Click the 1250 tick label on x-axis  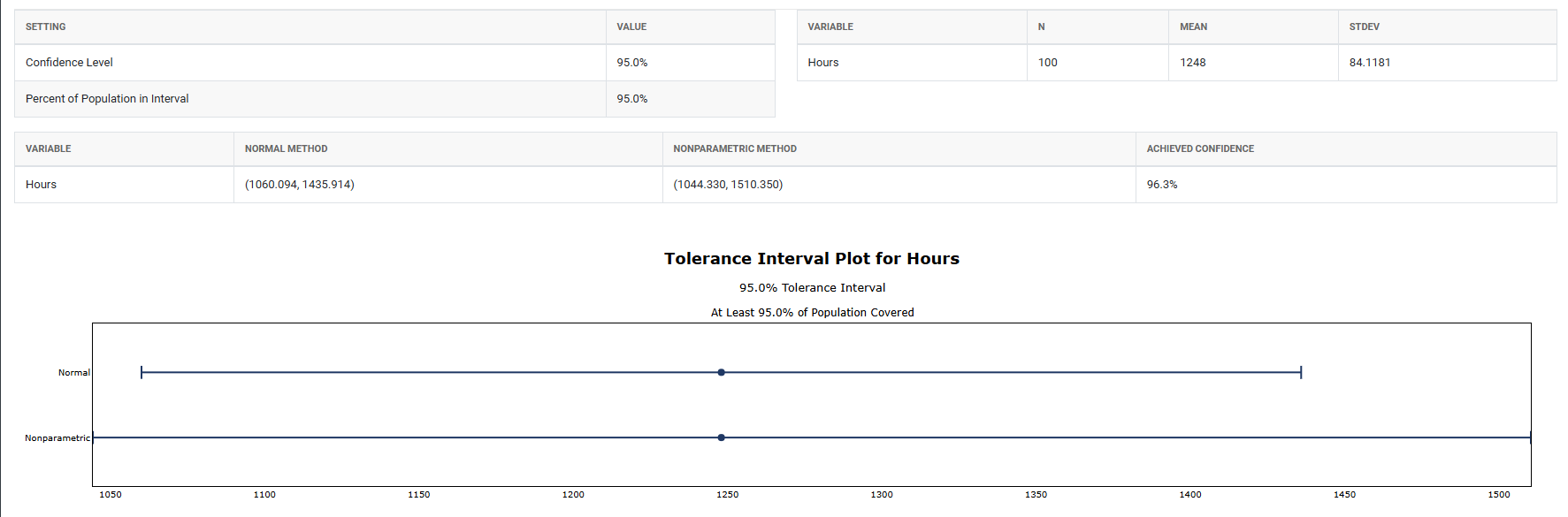point(727,495)
